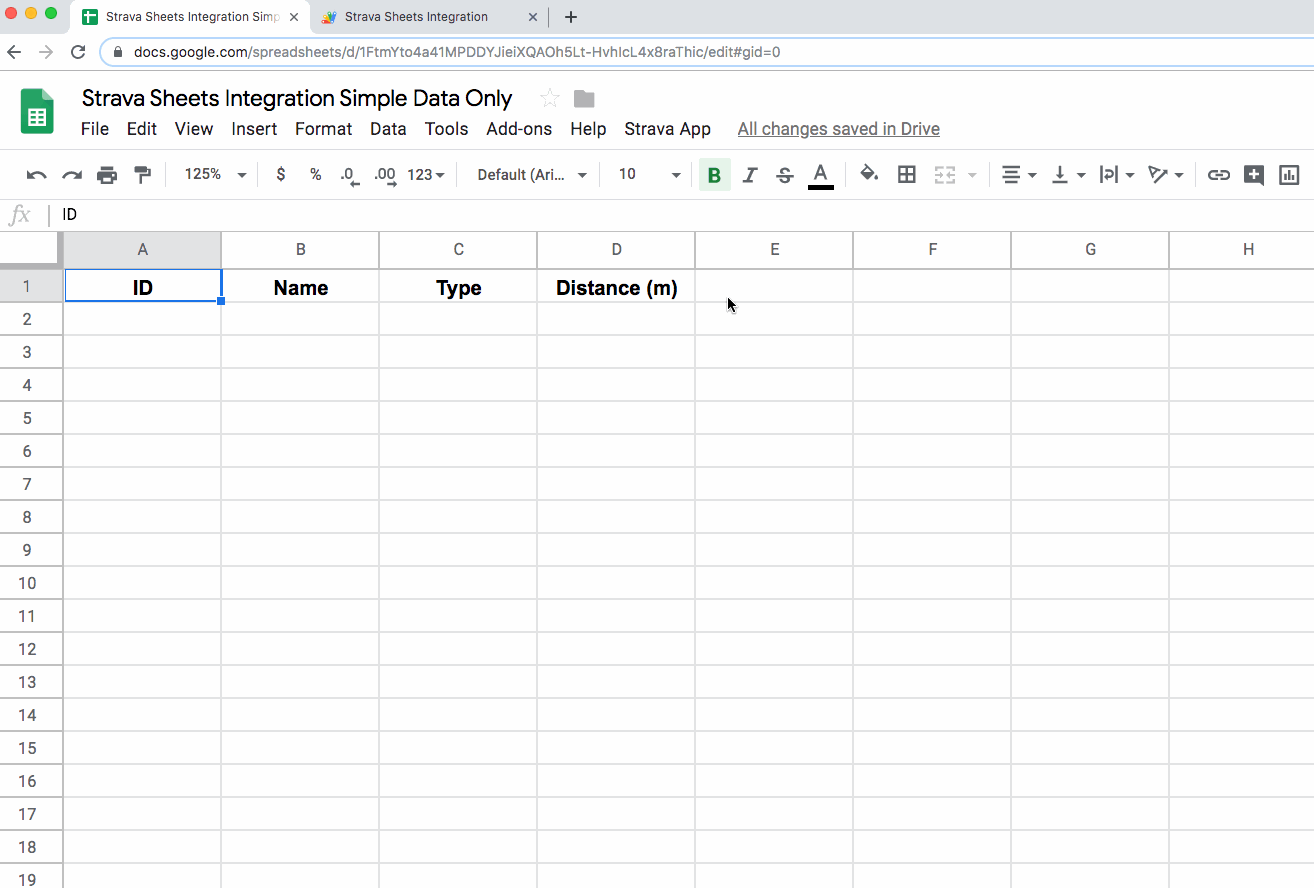Toggle bold formatting
The width and height of the screenshot is (1314, 888).
714,174
